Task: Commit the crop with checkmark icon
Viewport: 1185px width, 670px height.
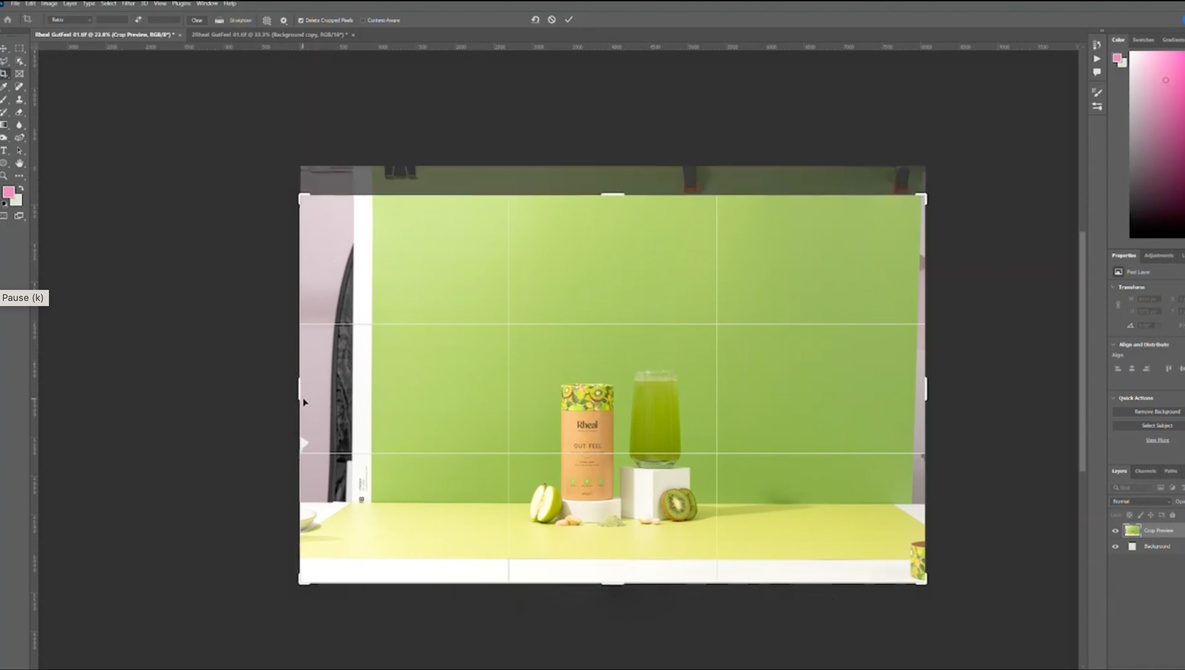Action: coord(569,20)
